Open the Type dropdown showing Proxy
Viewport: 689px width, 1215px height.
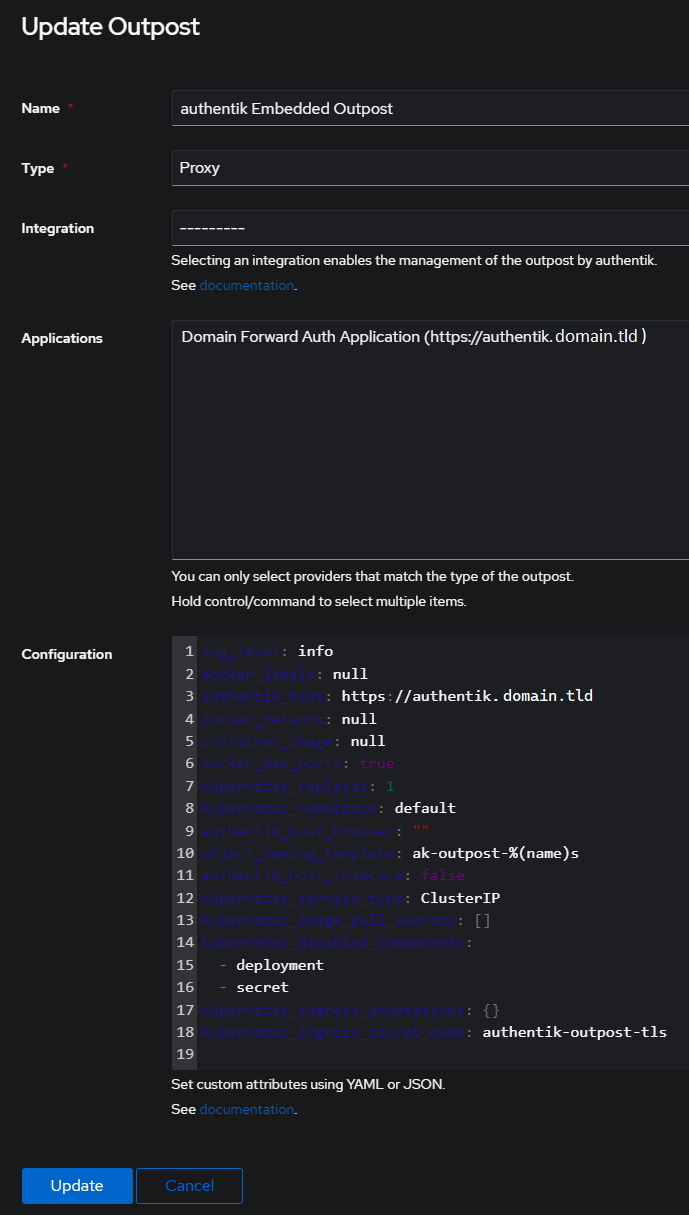click(430, 168)
